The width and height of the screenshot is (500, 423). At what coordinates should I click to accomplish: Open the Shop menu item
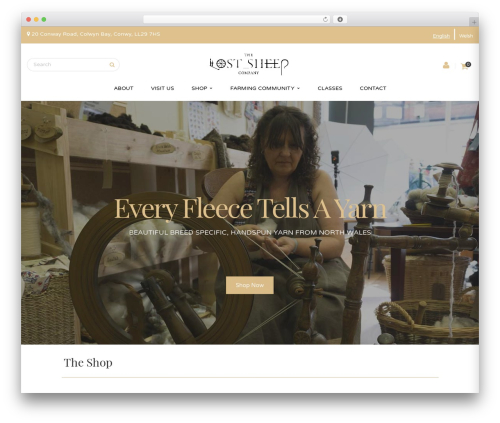tap(199, 88)
